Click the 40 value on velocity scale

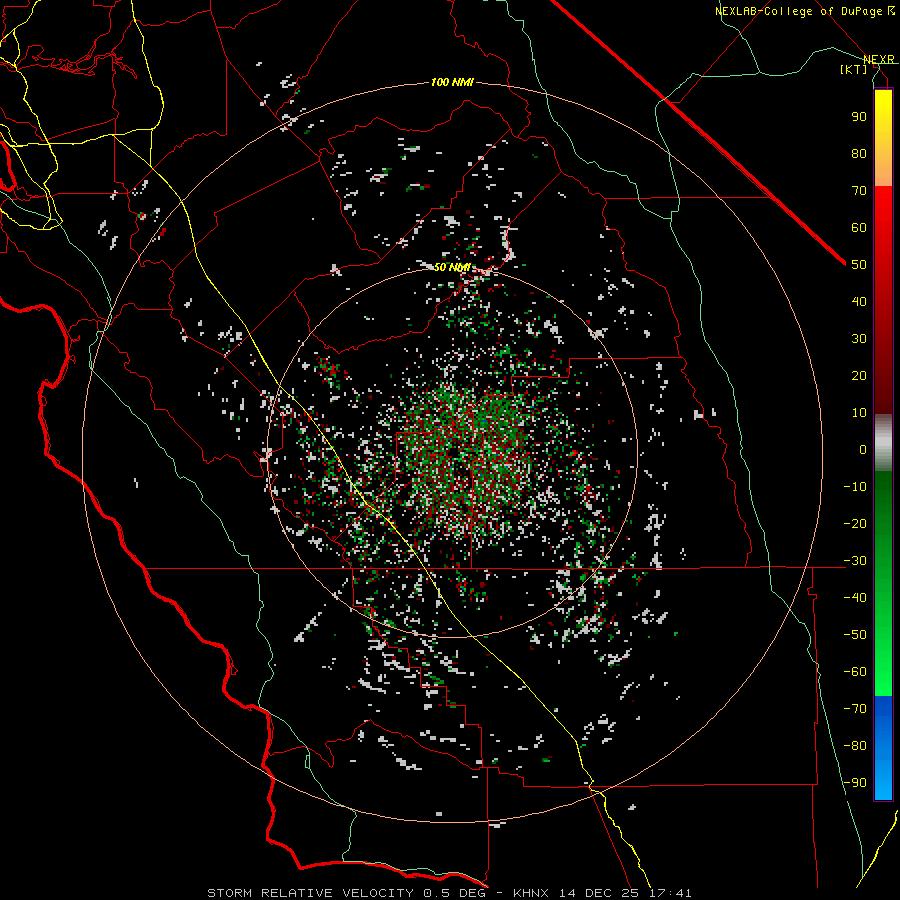pos(859,301)
